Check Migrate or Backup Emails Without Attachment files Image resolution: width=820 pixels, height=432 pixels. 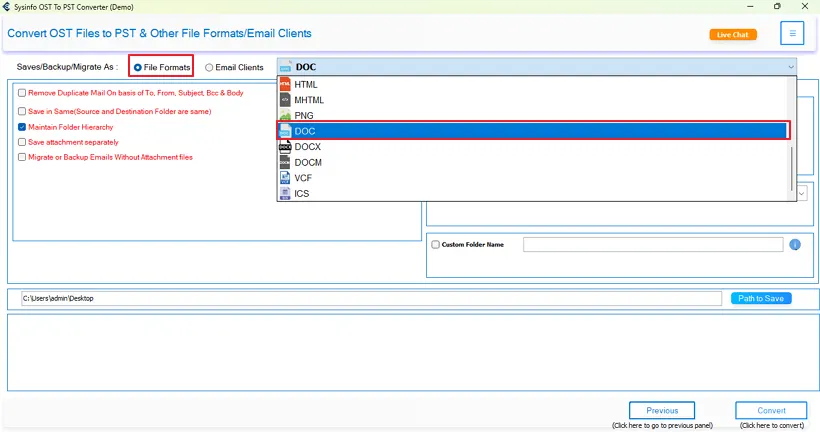(22, 157)
